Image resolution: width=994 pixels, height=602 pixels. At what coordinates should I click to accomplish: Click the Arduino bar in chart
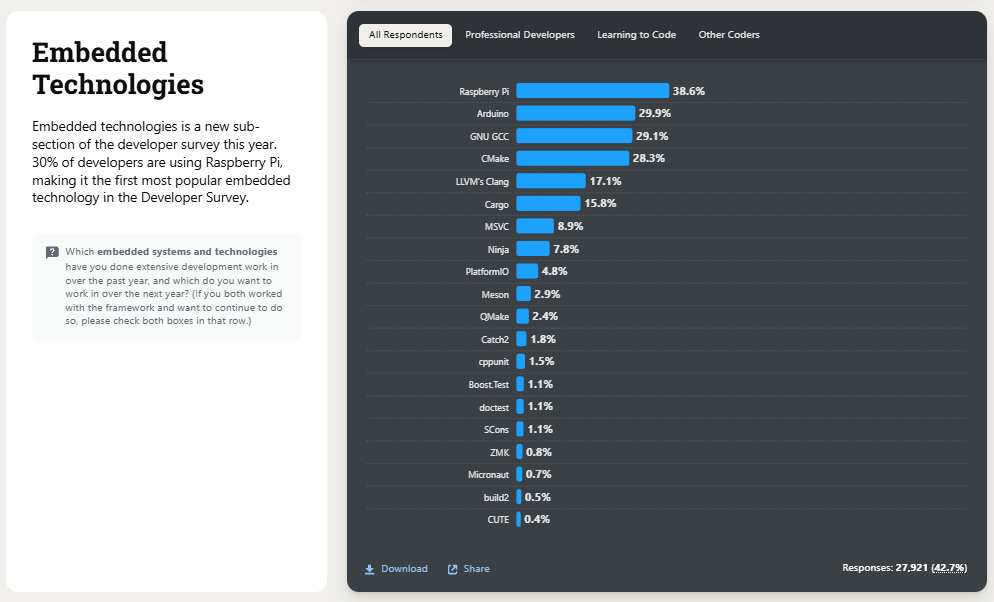coord(575,113)
